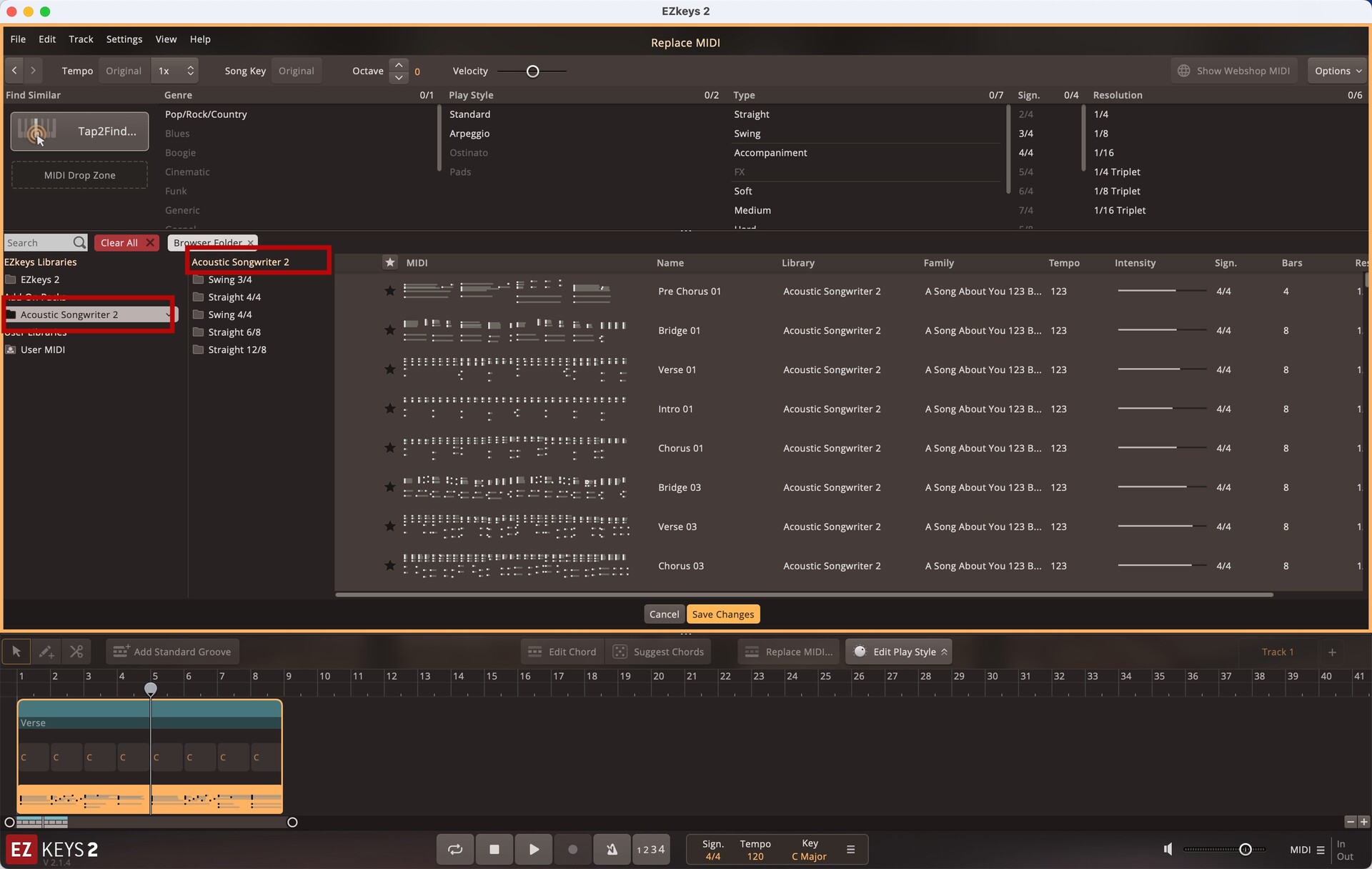Select the scissors split tool
This screenshot has width=1372, height=869.
pyautogui.click(x=76, y=652)
